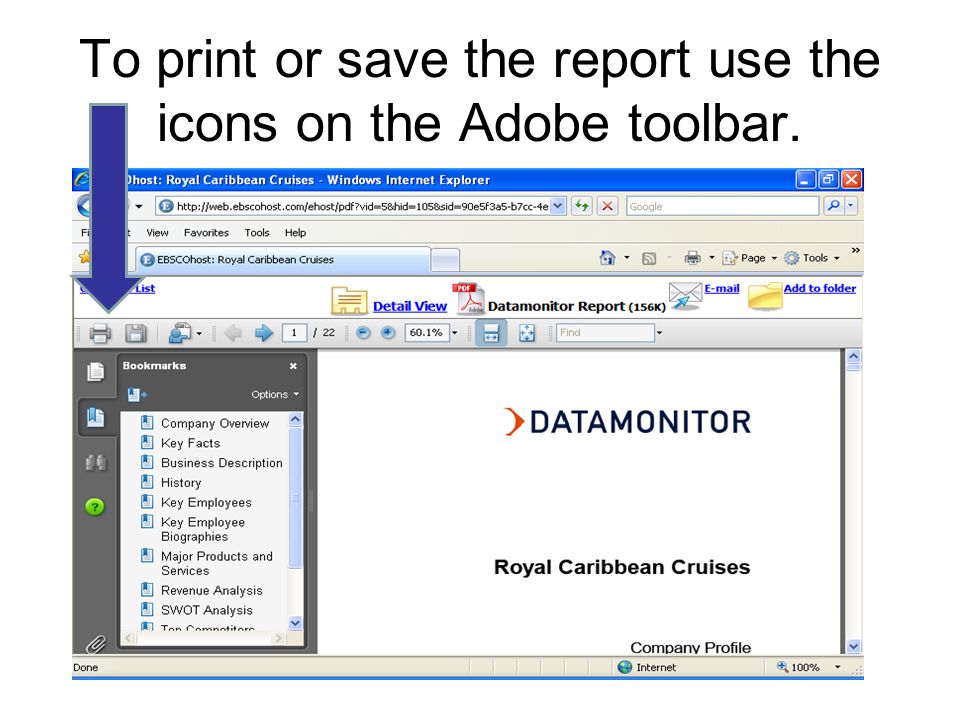Click the new bookmark icon in Bookmarks panel

[x=137, y=394]
